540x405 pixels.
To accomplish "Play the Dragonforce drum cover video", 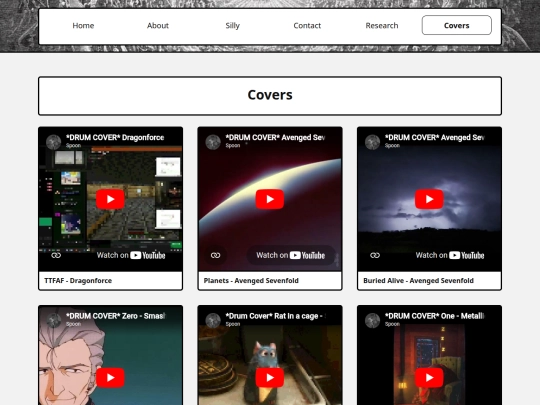I will (110, 199).
